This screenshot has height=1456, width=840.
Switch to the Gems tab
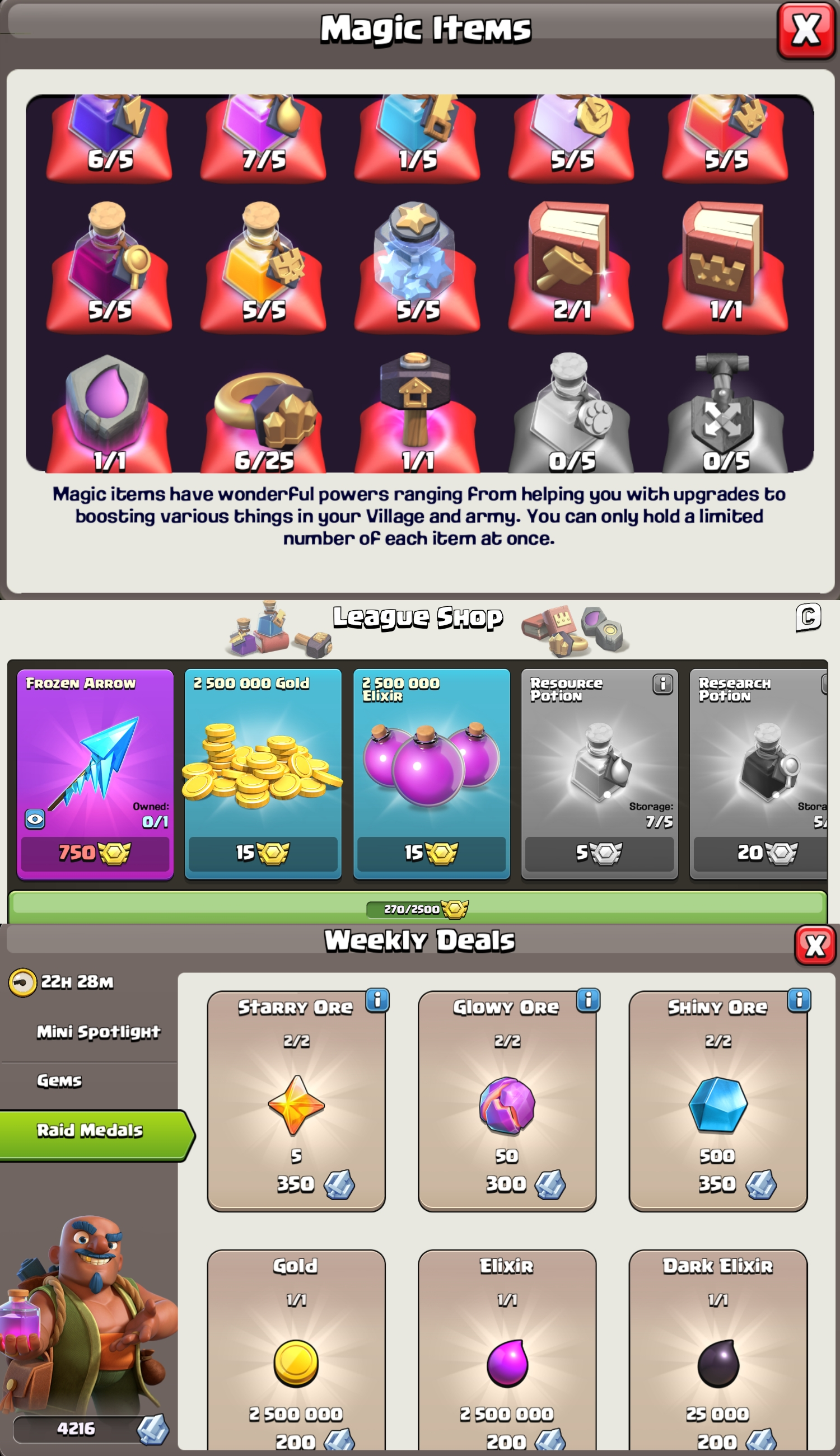59,1080
